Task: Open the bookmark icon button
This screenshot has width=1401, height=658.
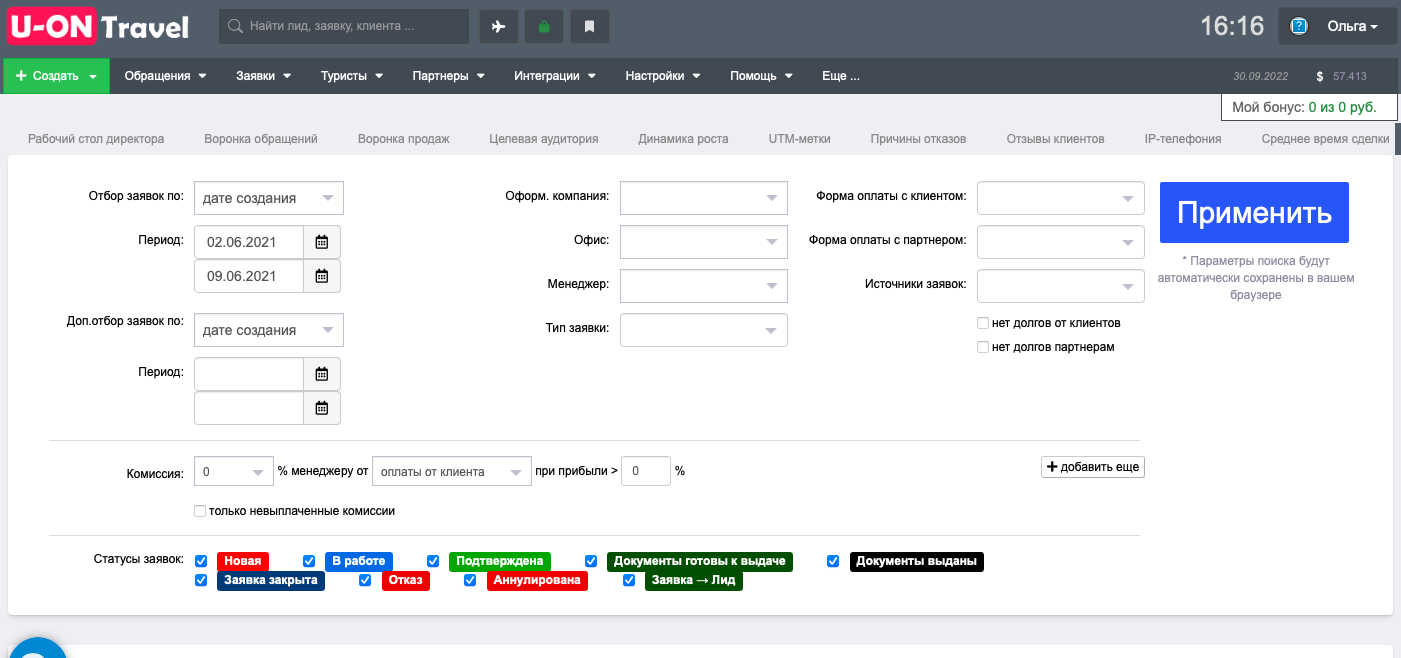Action: click(x=590, y=27)
